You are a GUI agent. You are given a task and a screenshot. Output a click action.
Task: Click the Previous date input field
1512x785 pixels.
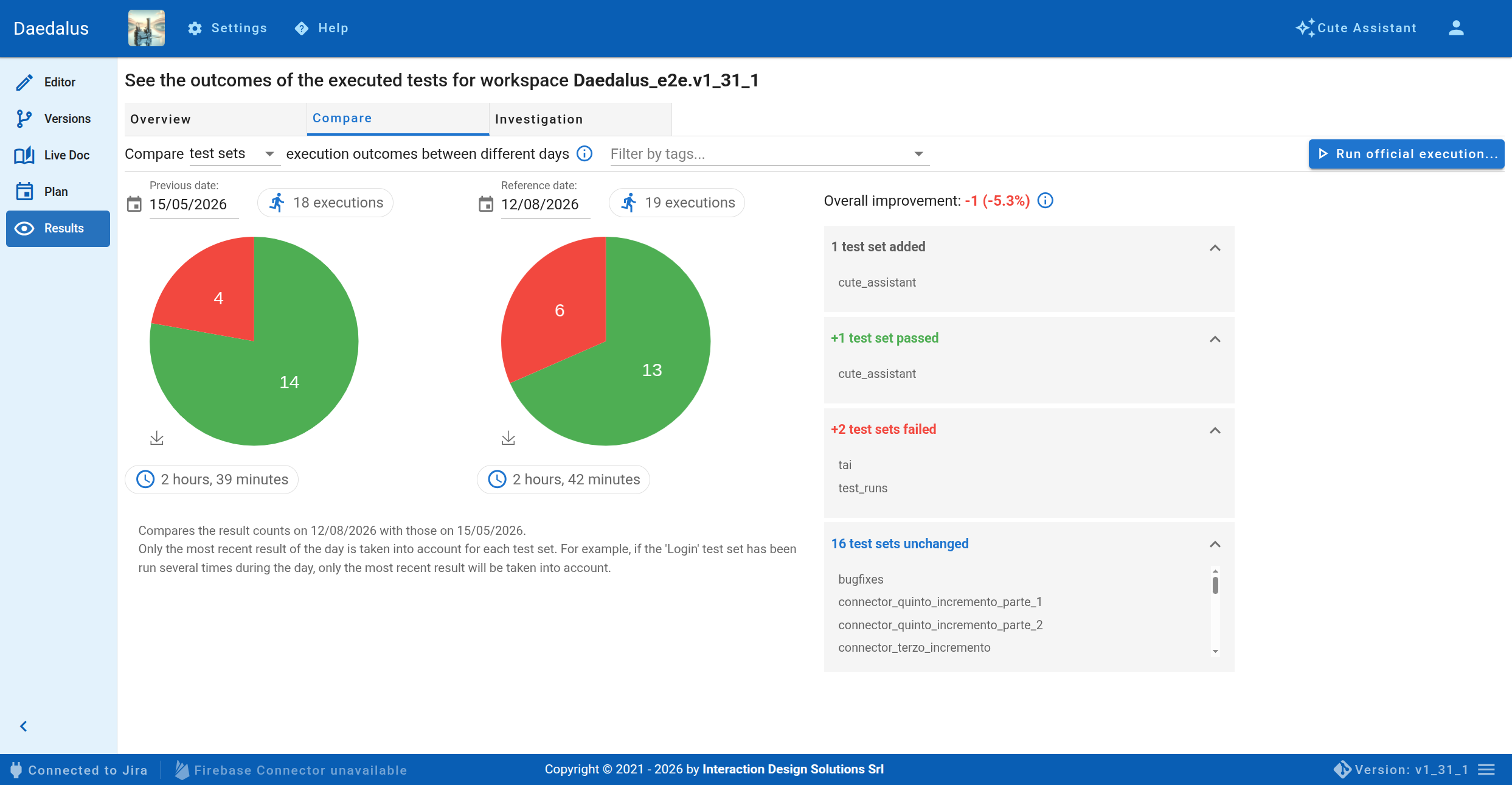click(x=193, y=204)
